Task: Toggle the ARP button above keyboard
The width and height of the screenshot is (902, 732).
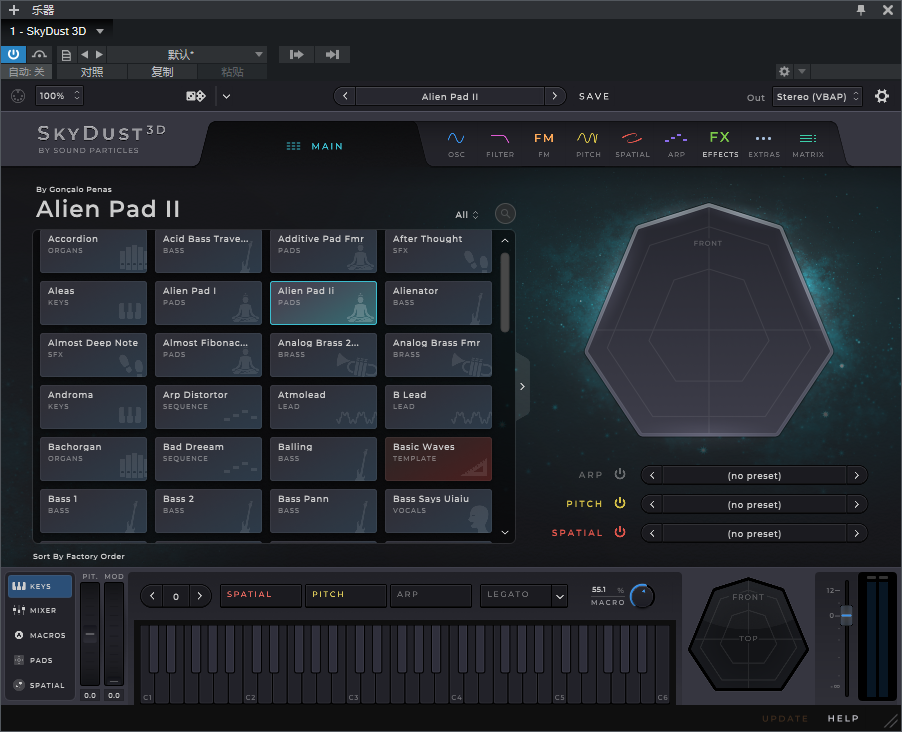Action: [x=431, y=595]
